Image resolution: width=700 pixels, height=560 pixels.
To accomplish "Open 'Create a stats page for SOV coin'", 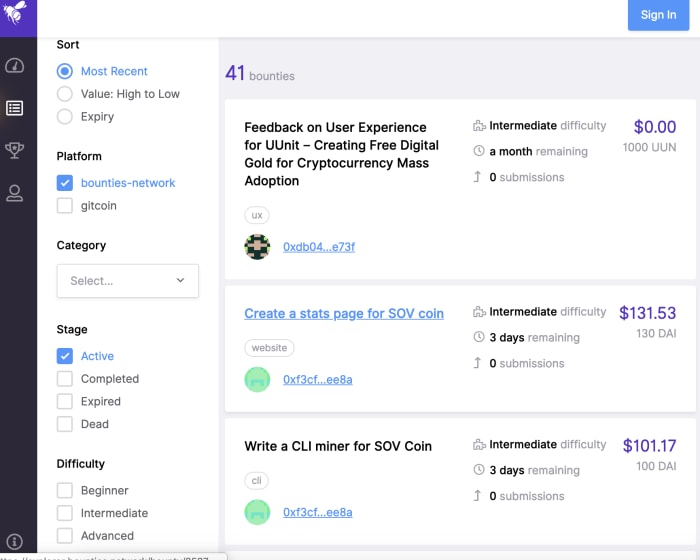I will pyautogui.click(x=344, y=313).
